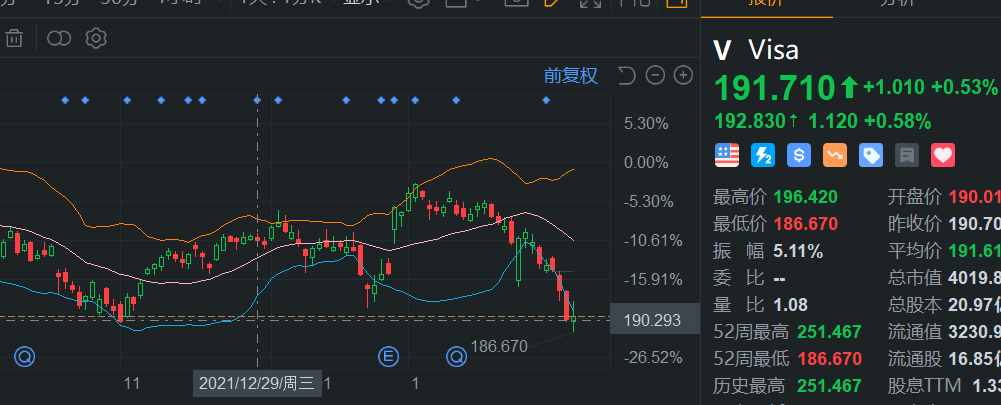Click the 0.00% axis label
The width and height of the screenshot is (1001, 405).
[x=646, y=162]
